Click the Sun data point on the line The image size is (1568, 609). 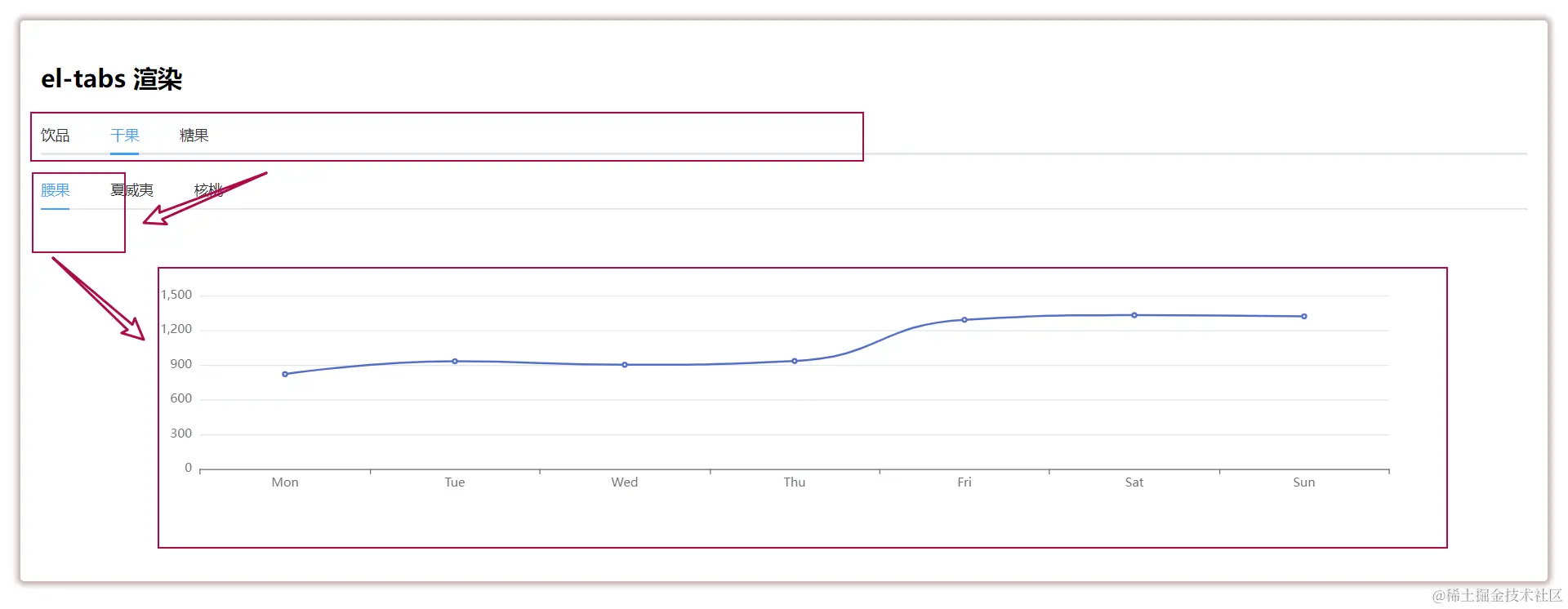(1304, 316)
